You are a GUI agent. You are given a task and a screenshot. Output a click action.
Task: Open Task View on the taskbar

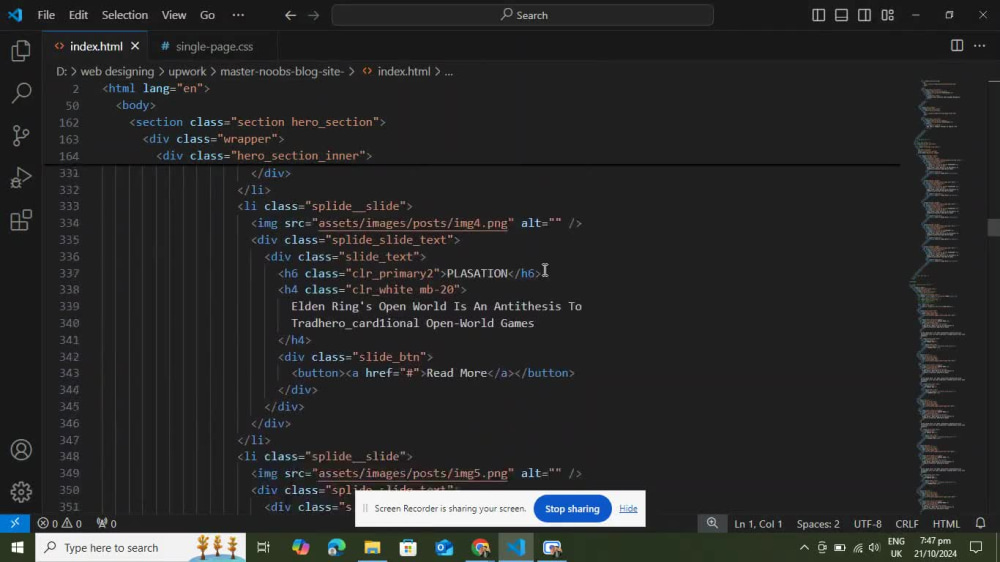click(263, 547)
